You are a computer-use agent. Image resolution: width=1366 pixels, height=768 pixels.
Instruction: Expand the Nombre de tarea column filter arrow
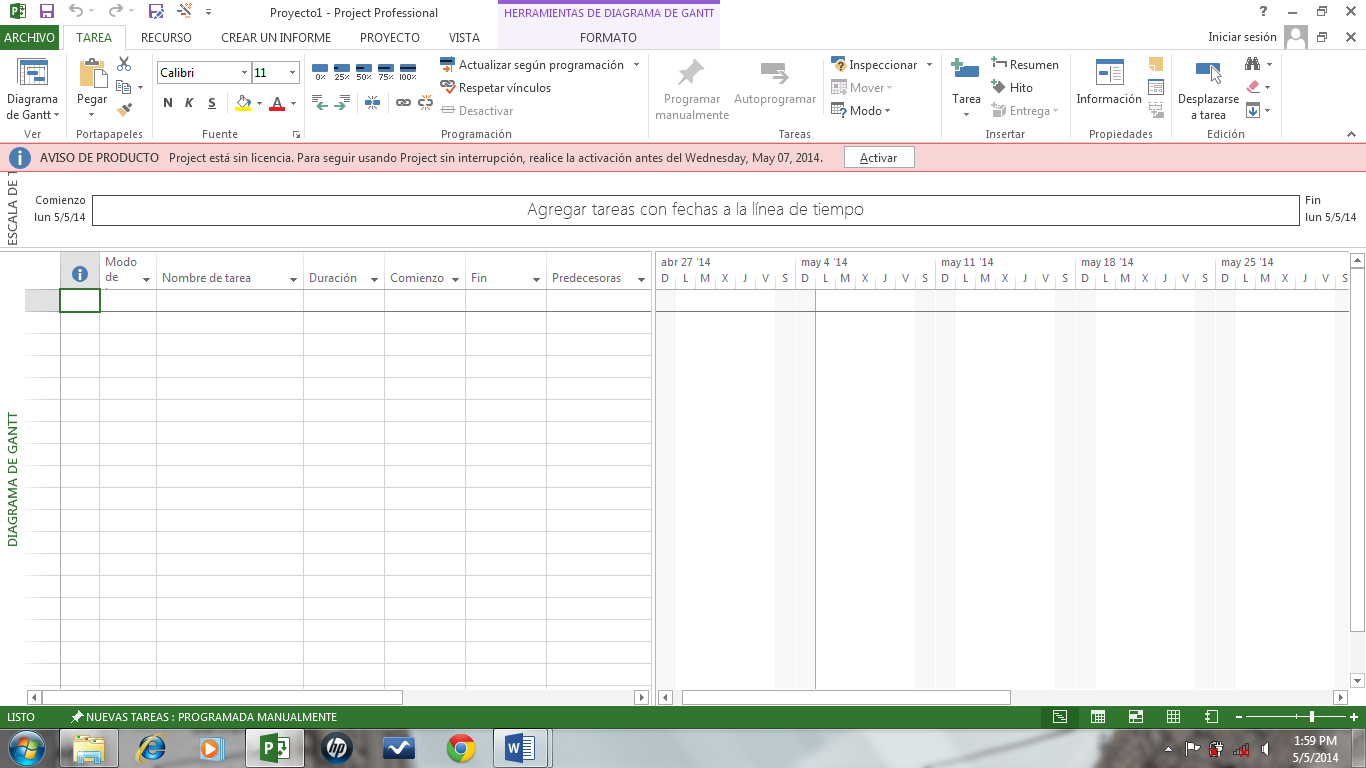point(294,280)
